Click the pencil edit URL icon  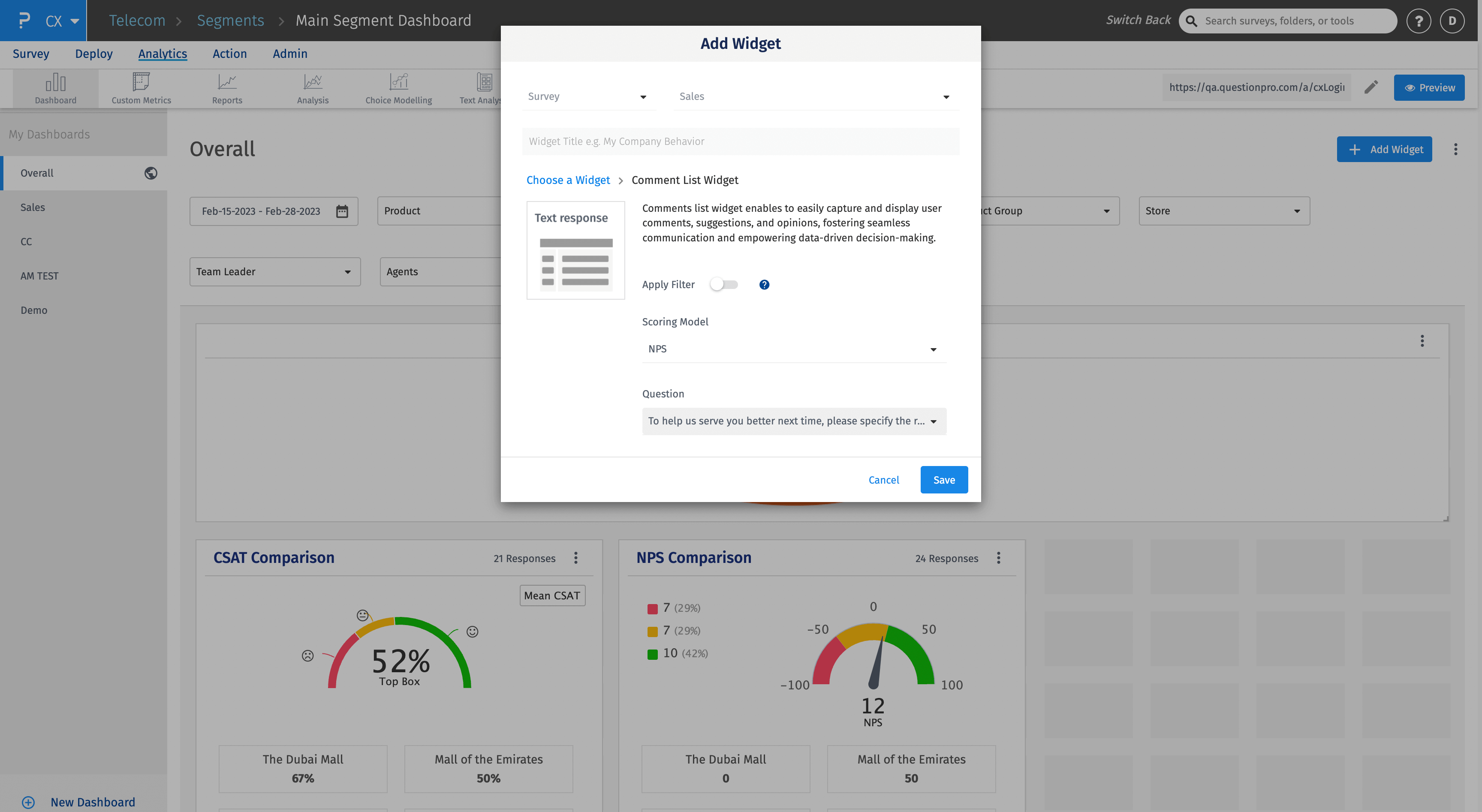(x=1371, y=87)
